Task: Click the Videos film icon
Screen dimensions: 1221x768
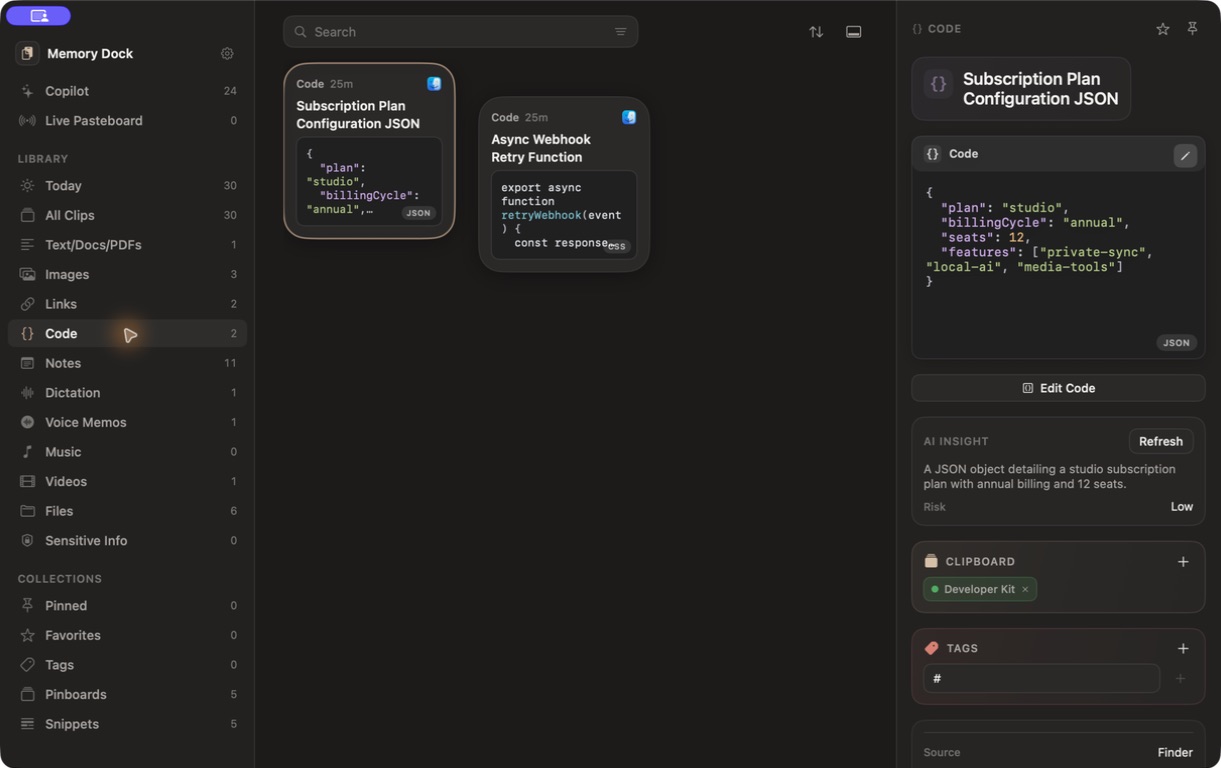Action: tap(27, 481)
